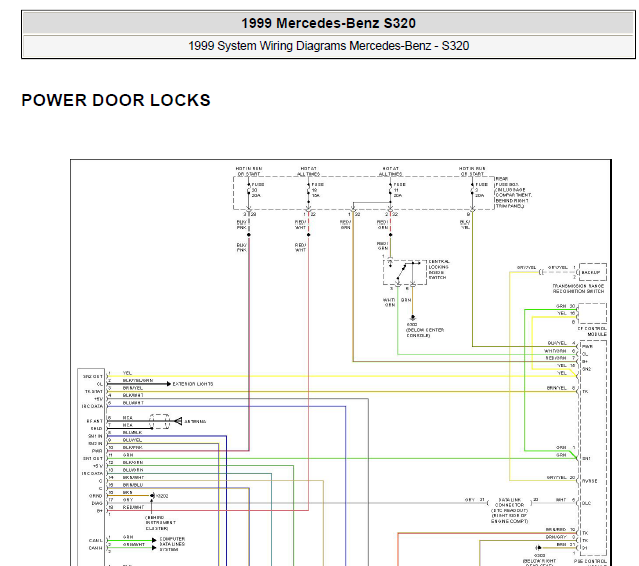Click the 'CENTRAL LOCKING DOOR SWITCH' label
Screen dimensions: 639x566
coord(438,269)
